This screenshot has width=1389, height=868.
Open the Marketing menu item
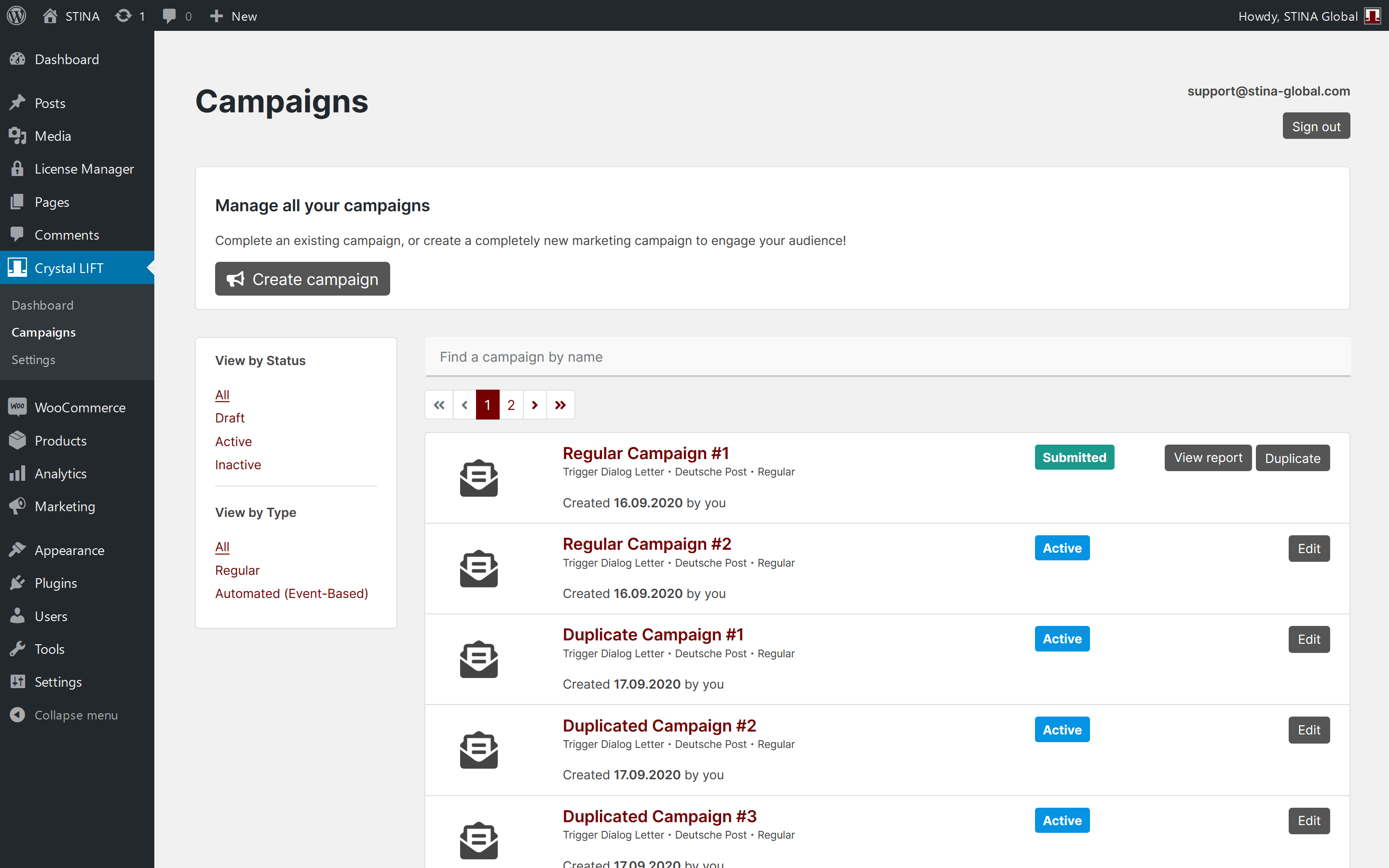65,506
